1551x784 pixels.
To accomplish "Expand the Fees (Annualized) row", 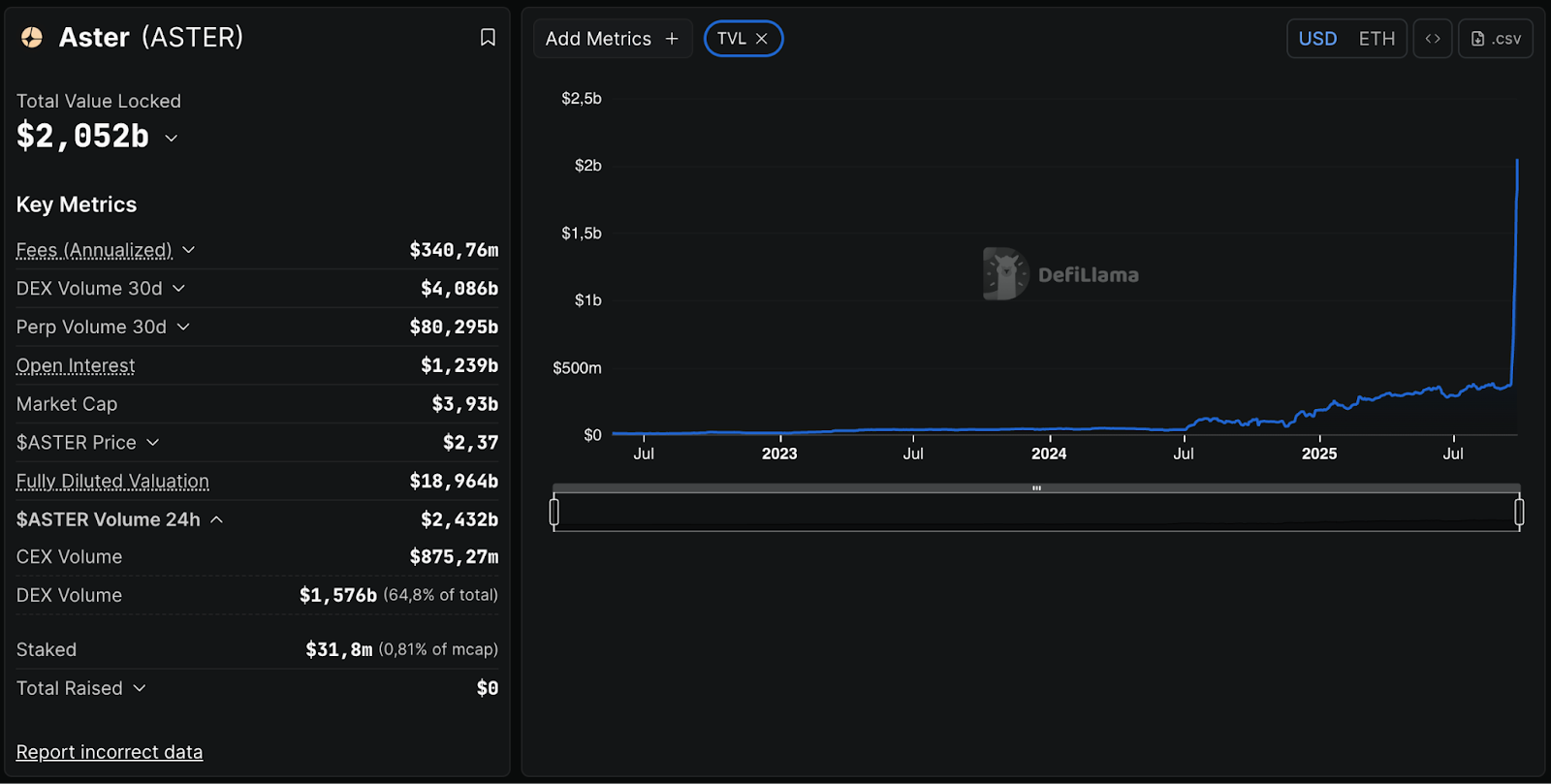I will [x=189, y=250].
